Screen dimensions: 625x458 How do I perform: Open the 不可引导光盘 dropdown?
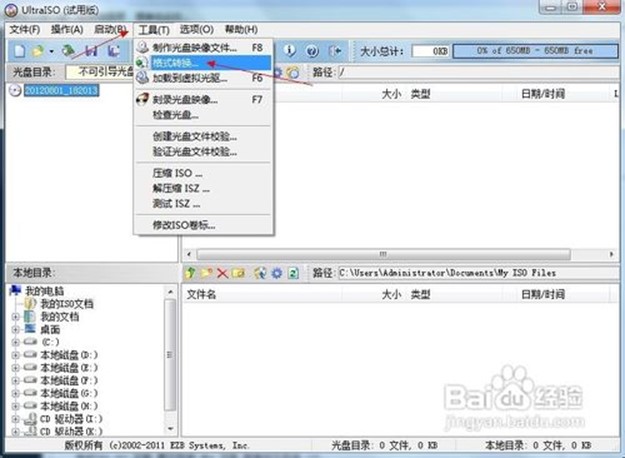tap(100, 72)
